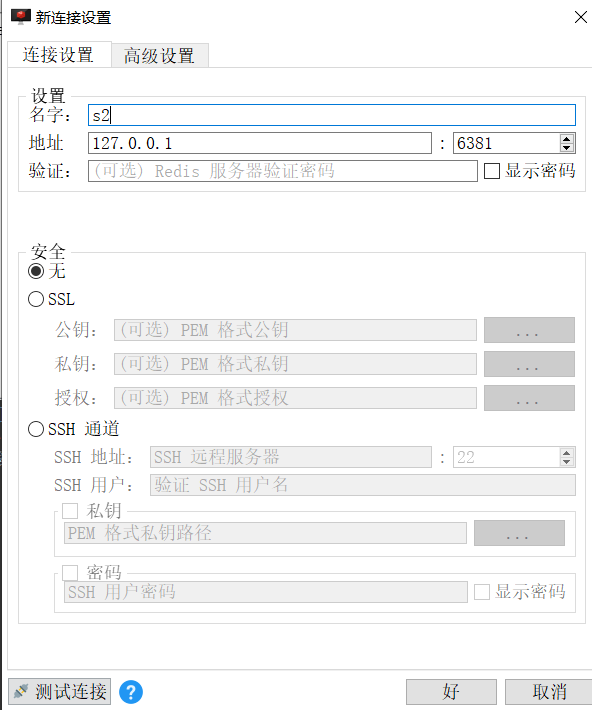
Task: Decrease the SSH port with down arrow
Action: [567, 462]
